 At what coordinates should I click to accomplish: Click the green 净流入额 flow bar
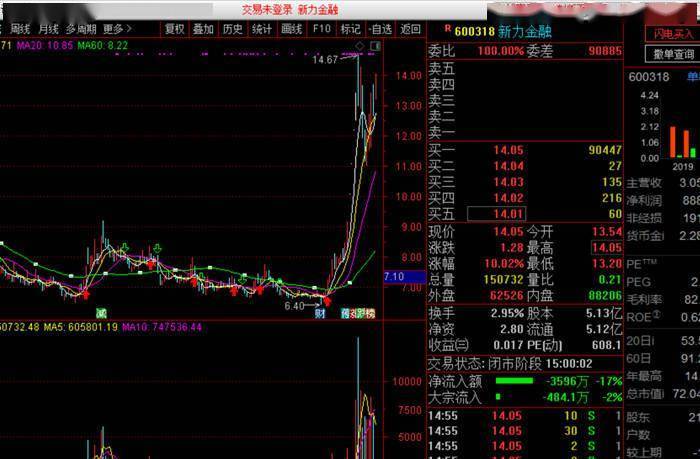pos(514,381)
